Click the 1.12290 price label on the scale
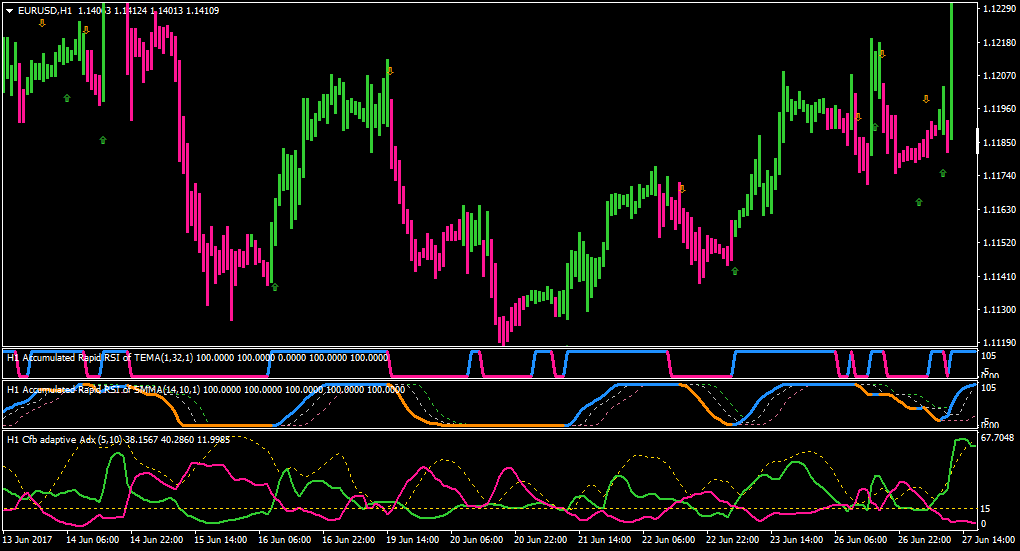1020x551 pixels. pyautogui.click(x=1000, y=8)
